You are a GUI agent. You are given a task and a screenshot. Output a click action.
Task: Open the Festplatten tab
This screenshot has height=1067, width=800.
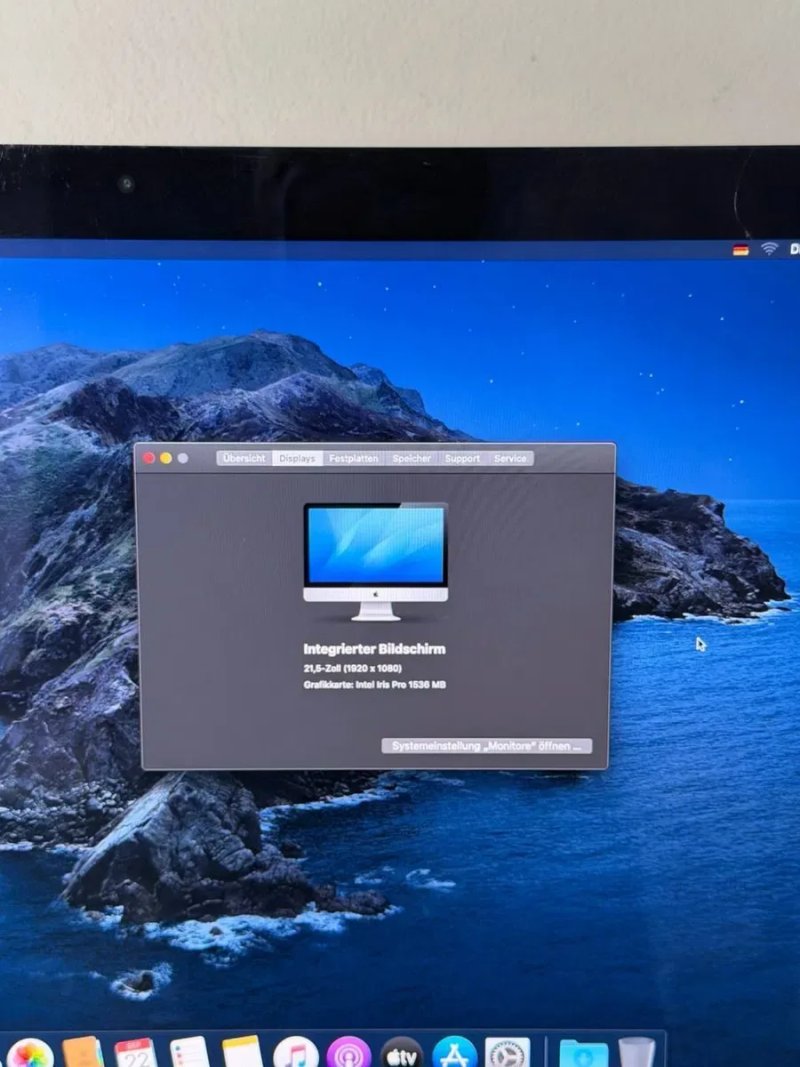click(x=354, y=459)
